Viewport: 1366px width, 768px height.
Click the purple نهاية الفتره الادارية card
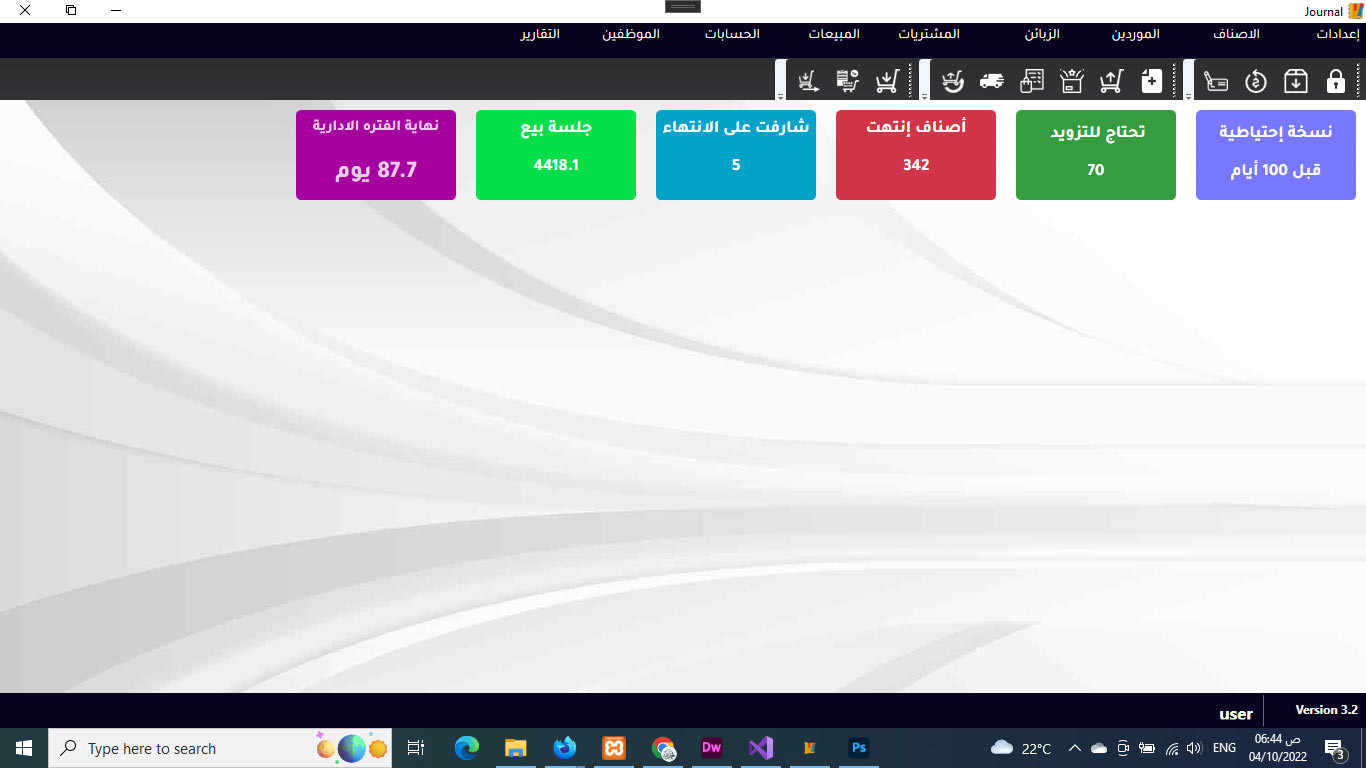(x=376, y=155)
